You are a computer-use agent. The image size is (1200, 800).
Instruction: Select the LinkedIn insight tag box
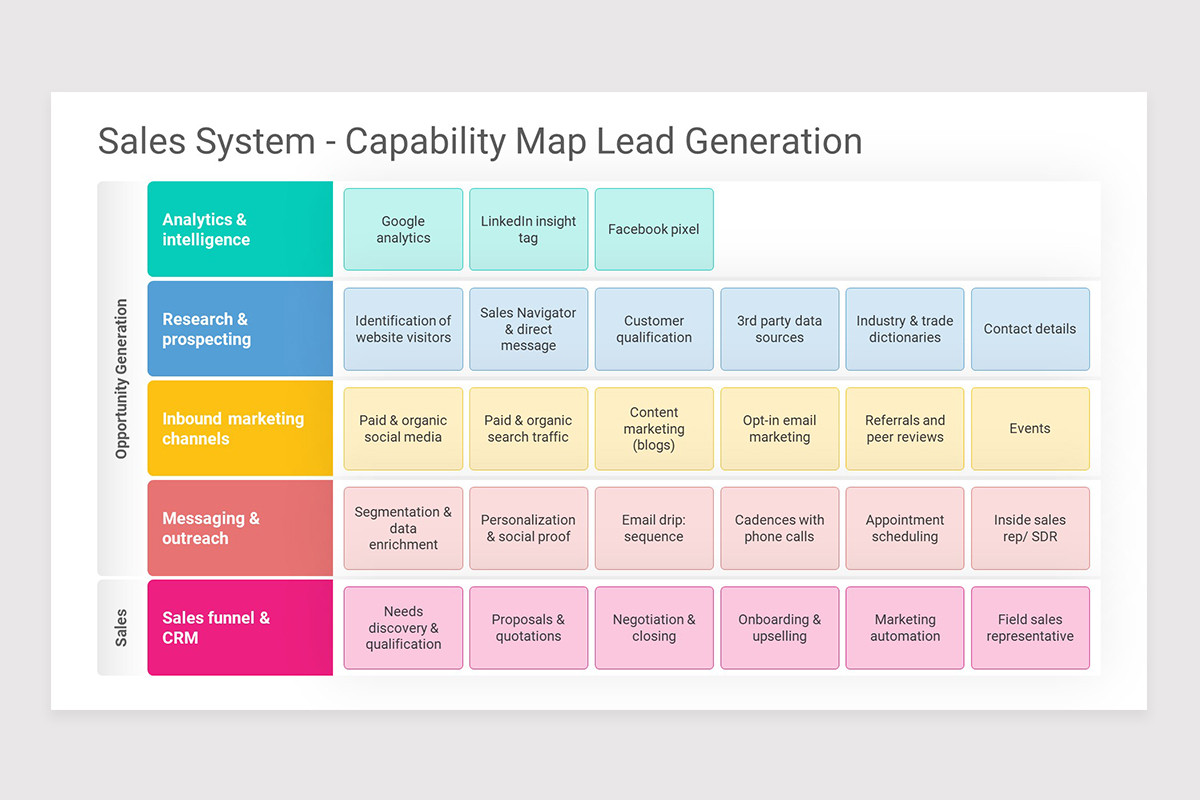528,229
